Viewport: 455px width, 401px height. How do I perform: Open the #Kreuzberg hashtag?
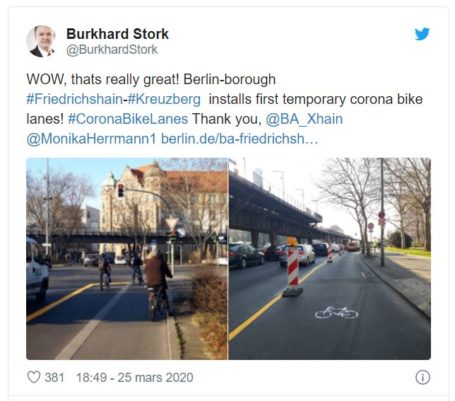[164, 99]
